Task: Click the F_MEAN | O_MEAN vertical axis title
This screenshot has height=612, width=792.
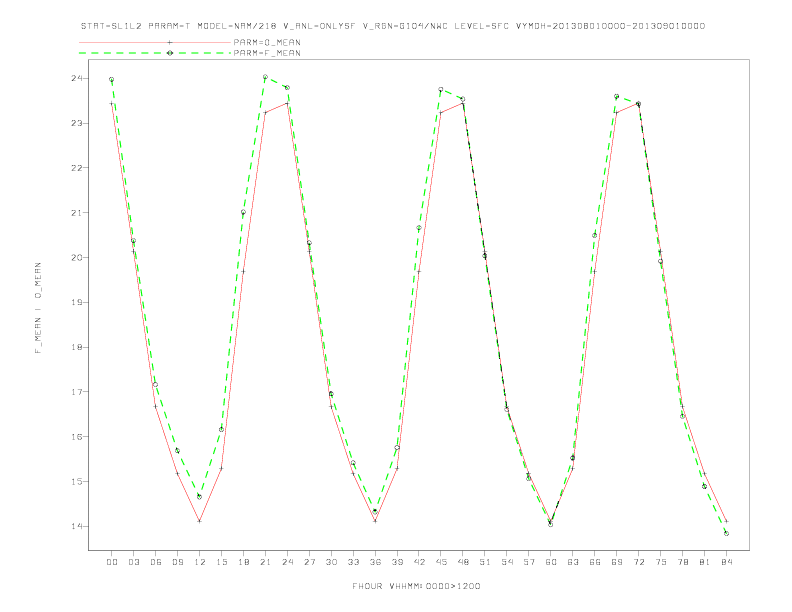Action: click(38, 308)
